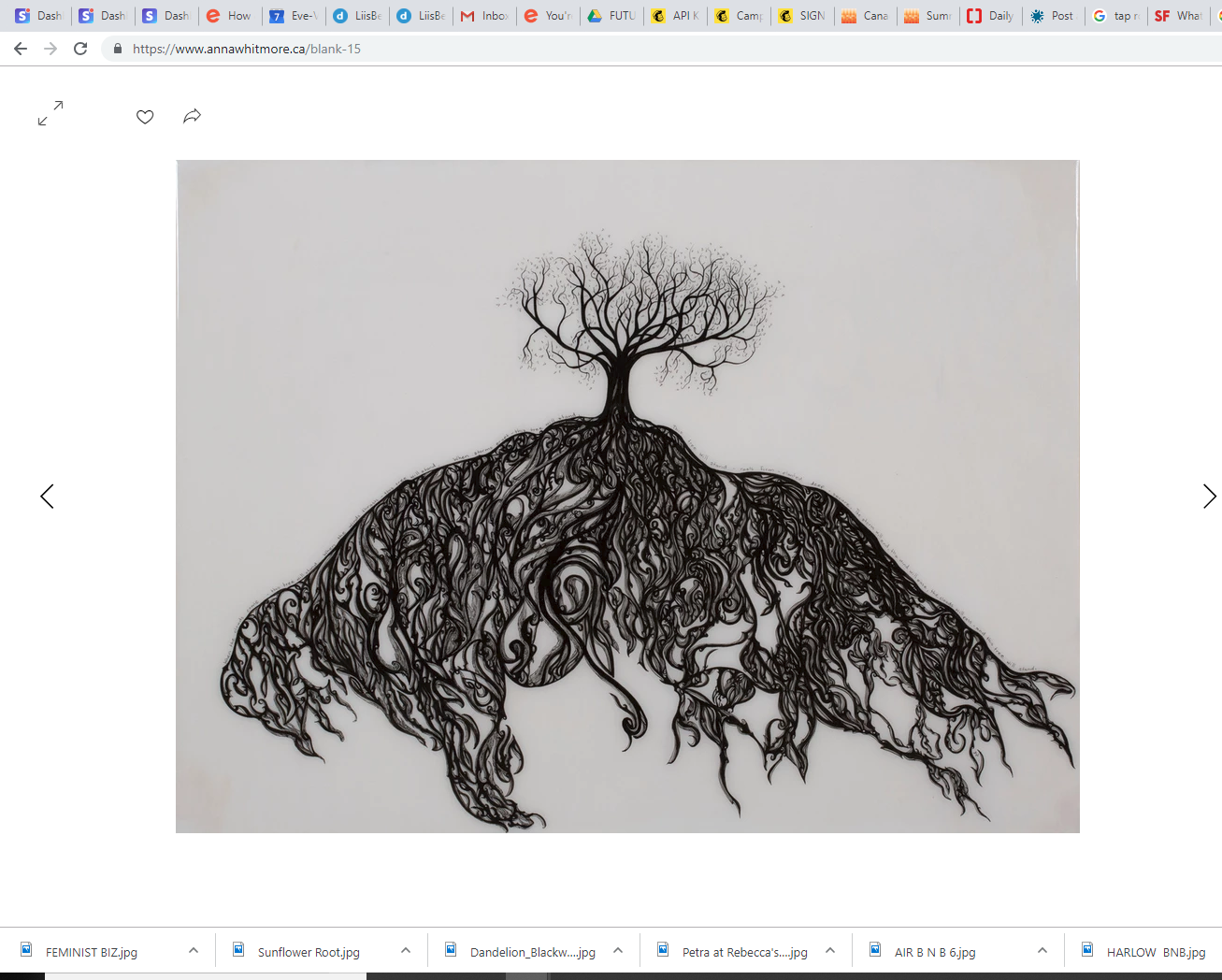Click browser back button

tap(21, 49)
